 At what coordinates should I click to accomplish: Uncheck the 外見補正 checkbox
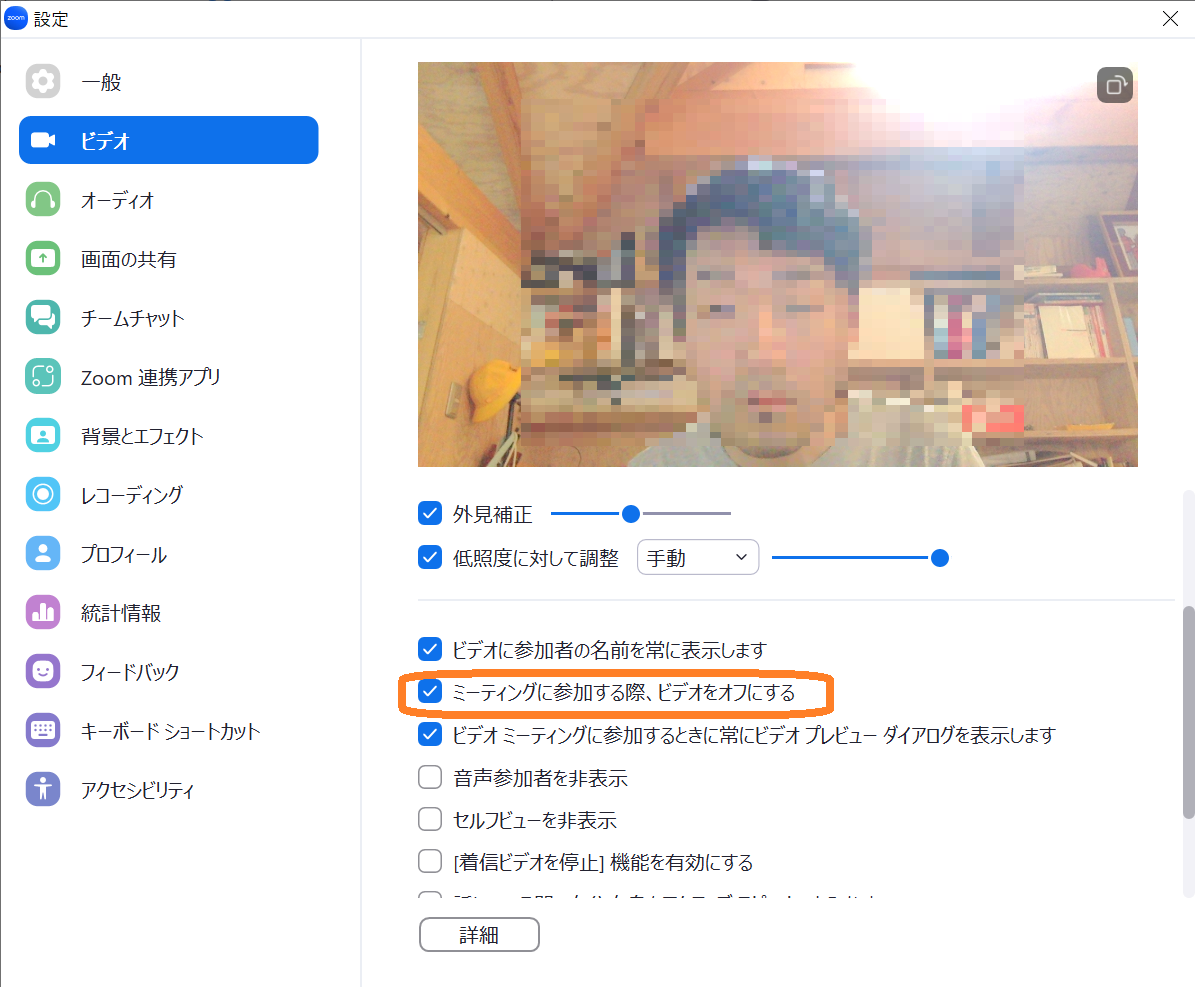click(x=430, y=514)
